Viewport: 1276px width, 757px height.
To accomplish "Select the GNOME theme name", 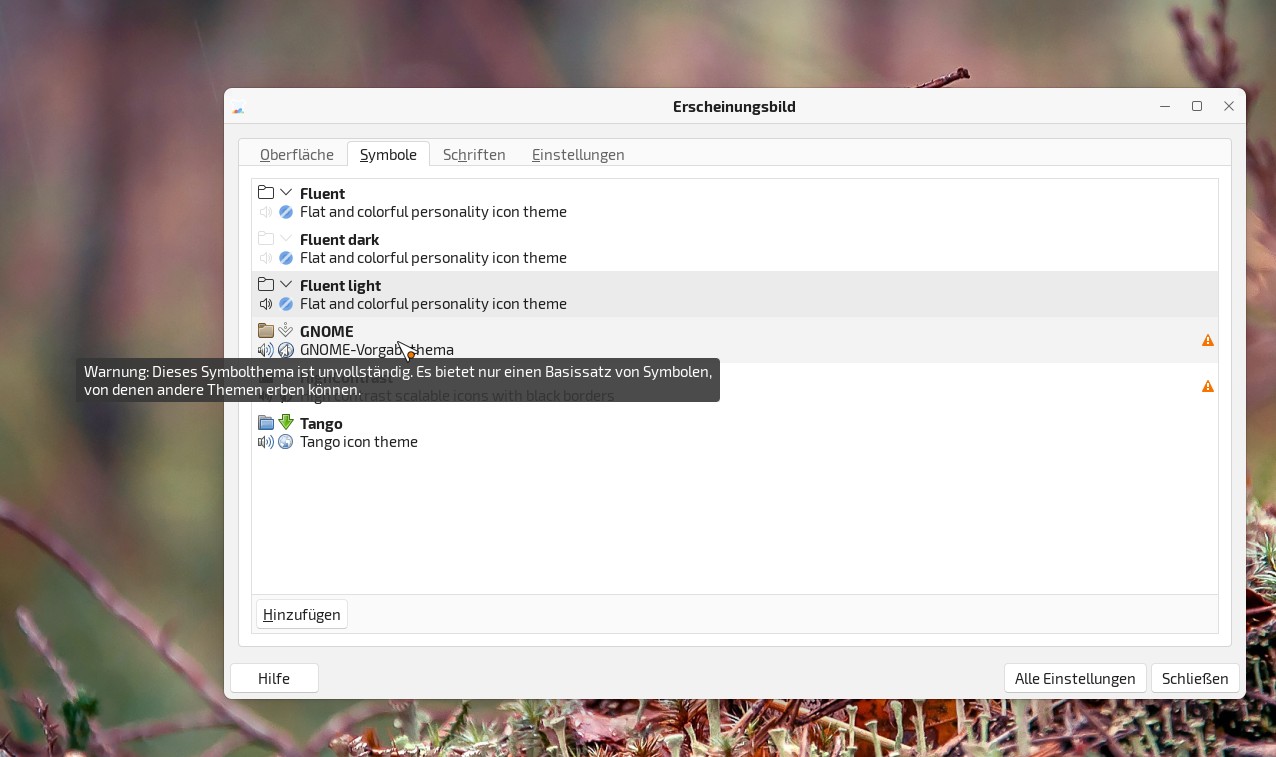I will (x=327, y=331).
